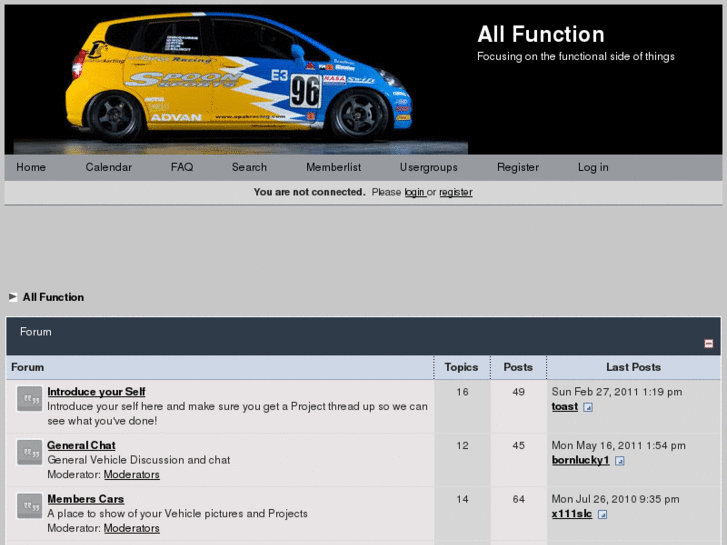Open the Log in menu item
Viewport: 727px width, 545px height.
(593, 167)
